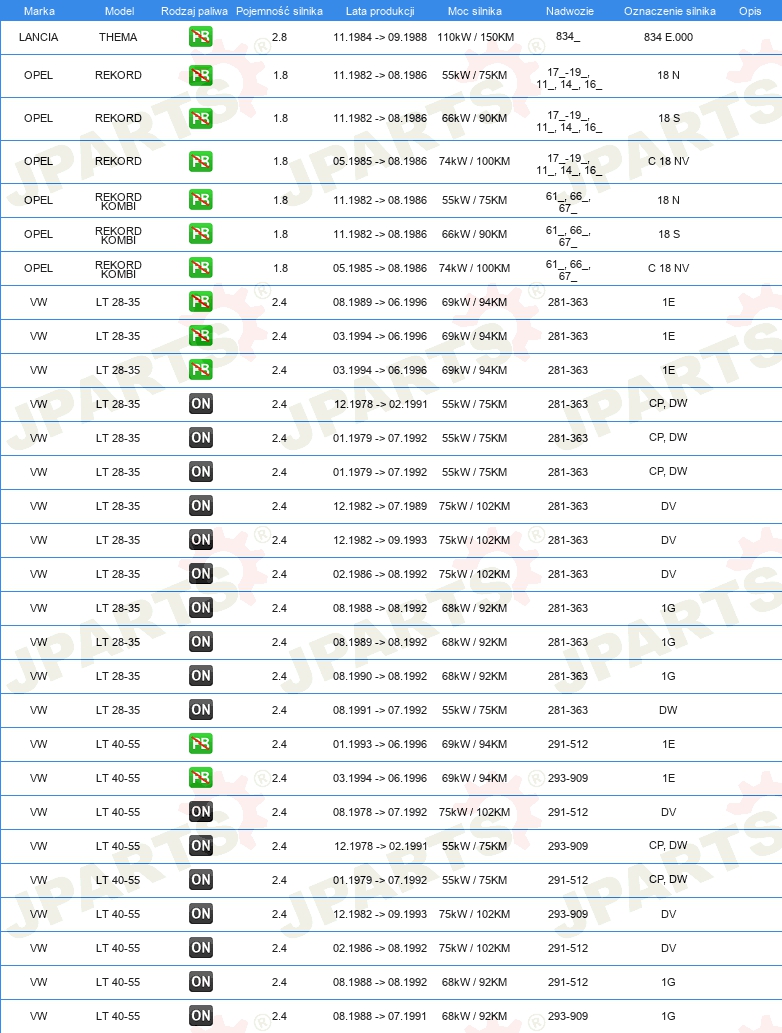
Task: Click petrol icon for REKORD KOMBI 18 S row
Action: (201, 234)
